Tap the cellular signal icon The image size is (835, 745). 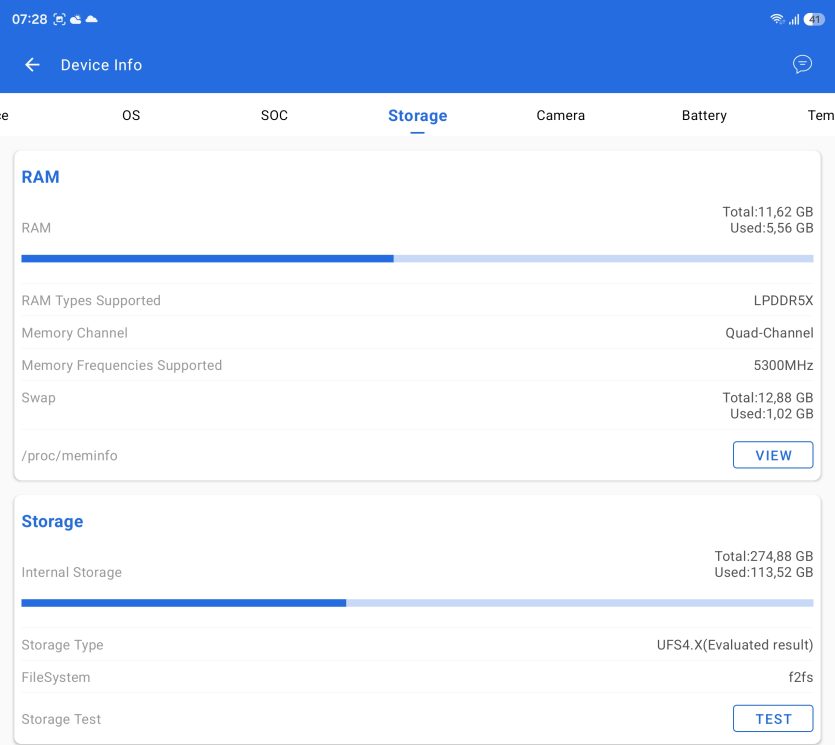pos(794,20)
